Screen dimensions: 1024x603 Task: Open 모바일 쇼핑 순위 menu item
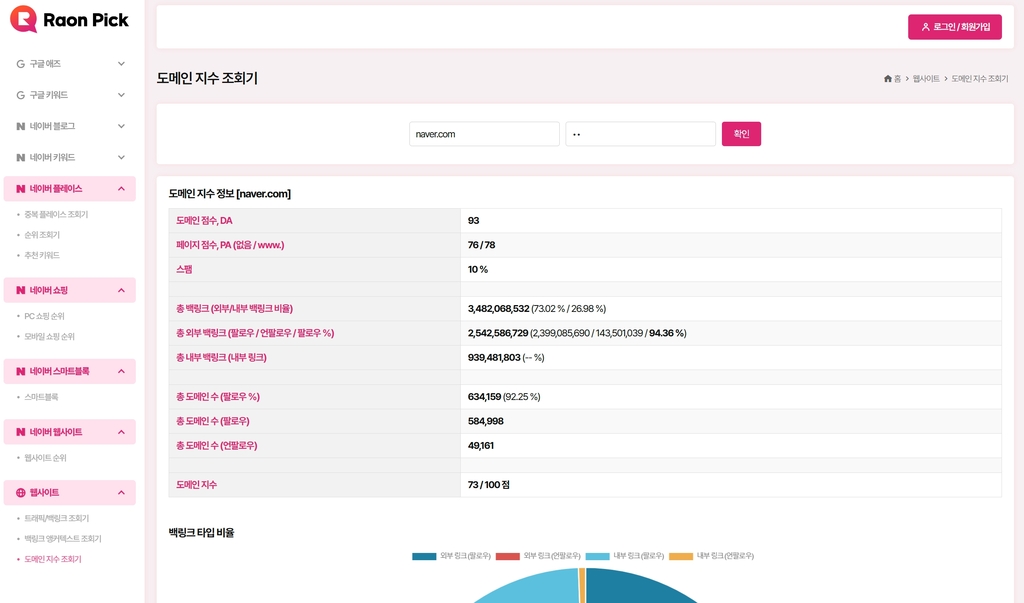pyautogui.click(x=50, y=336)
